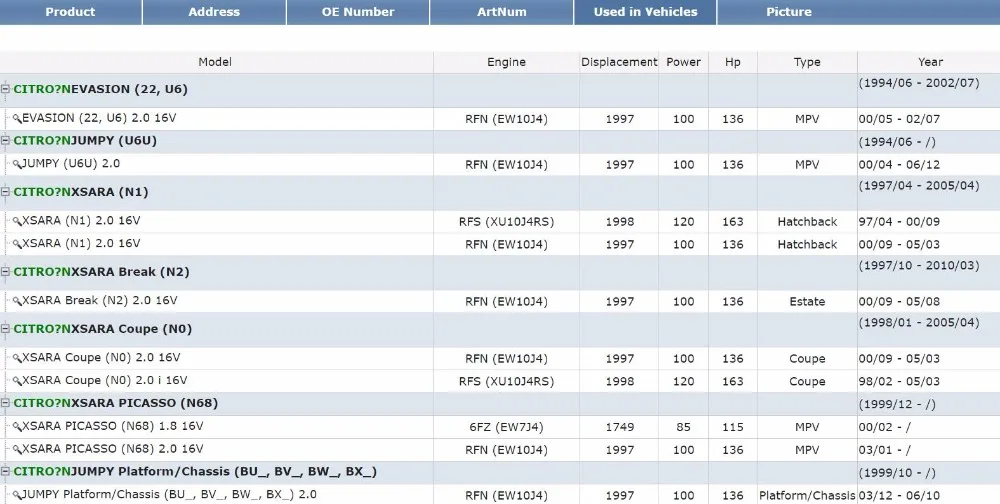
Task: Click engine cell 6FZ (EW7J4)
Action: click(506, 427)
